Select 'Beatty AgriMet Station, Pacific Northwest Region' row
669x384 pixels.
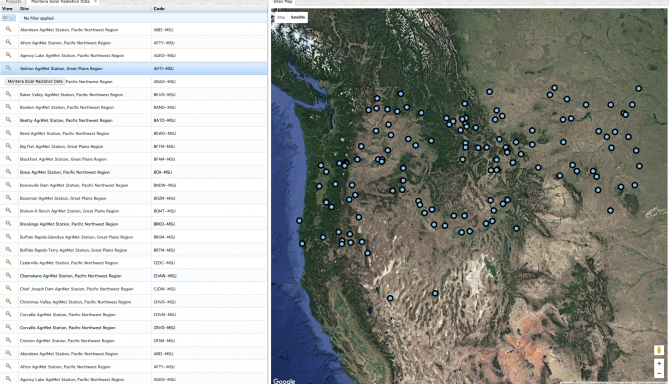coord(134,120)
